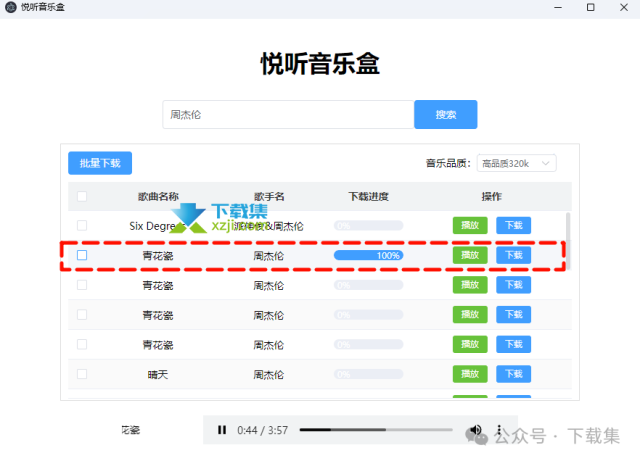The height and width of the screenshot is (461, 640).
Task: Check the highlighted 青花瓷 row with 100% progress
Action: tap(82, 255)
